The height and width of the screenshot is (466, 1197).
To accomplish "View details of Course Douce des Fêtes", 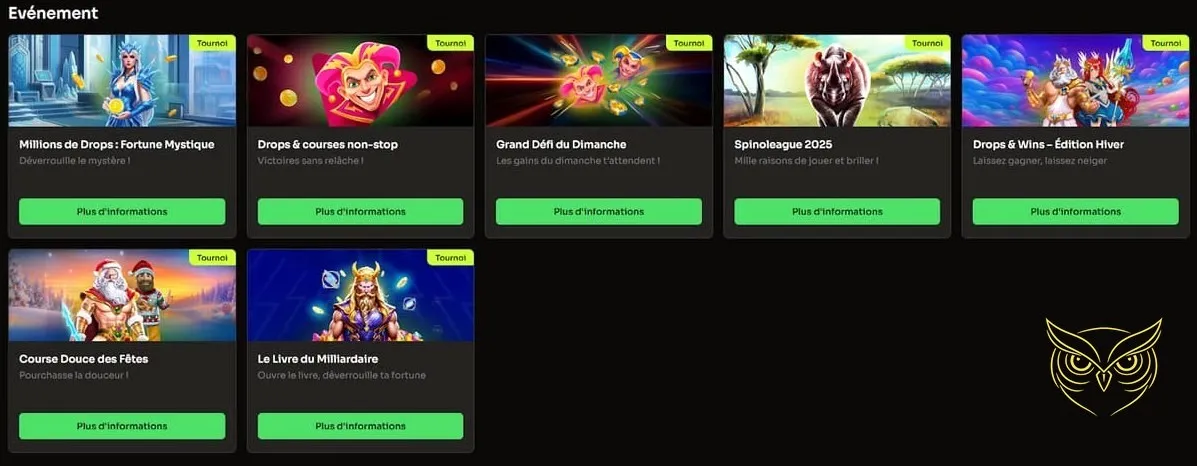I will tap(122, 426).
